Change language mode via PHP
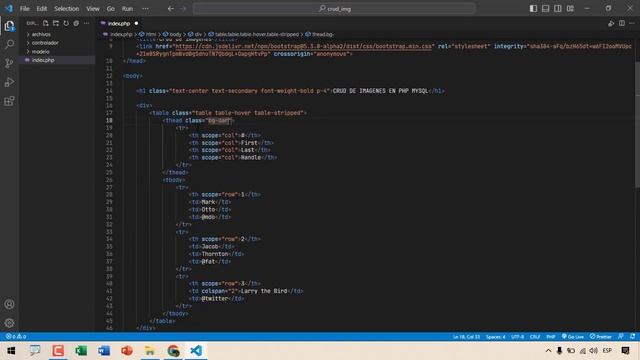The height and width of the screenshot is (360, 640). [x=551, y=337]
